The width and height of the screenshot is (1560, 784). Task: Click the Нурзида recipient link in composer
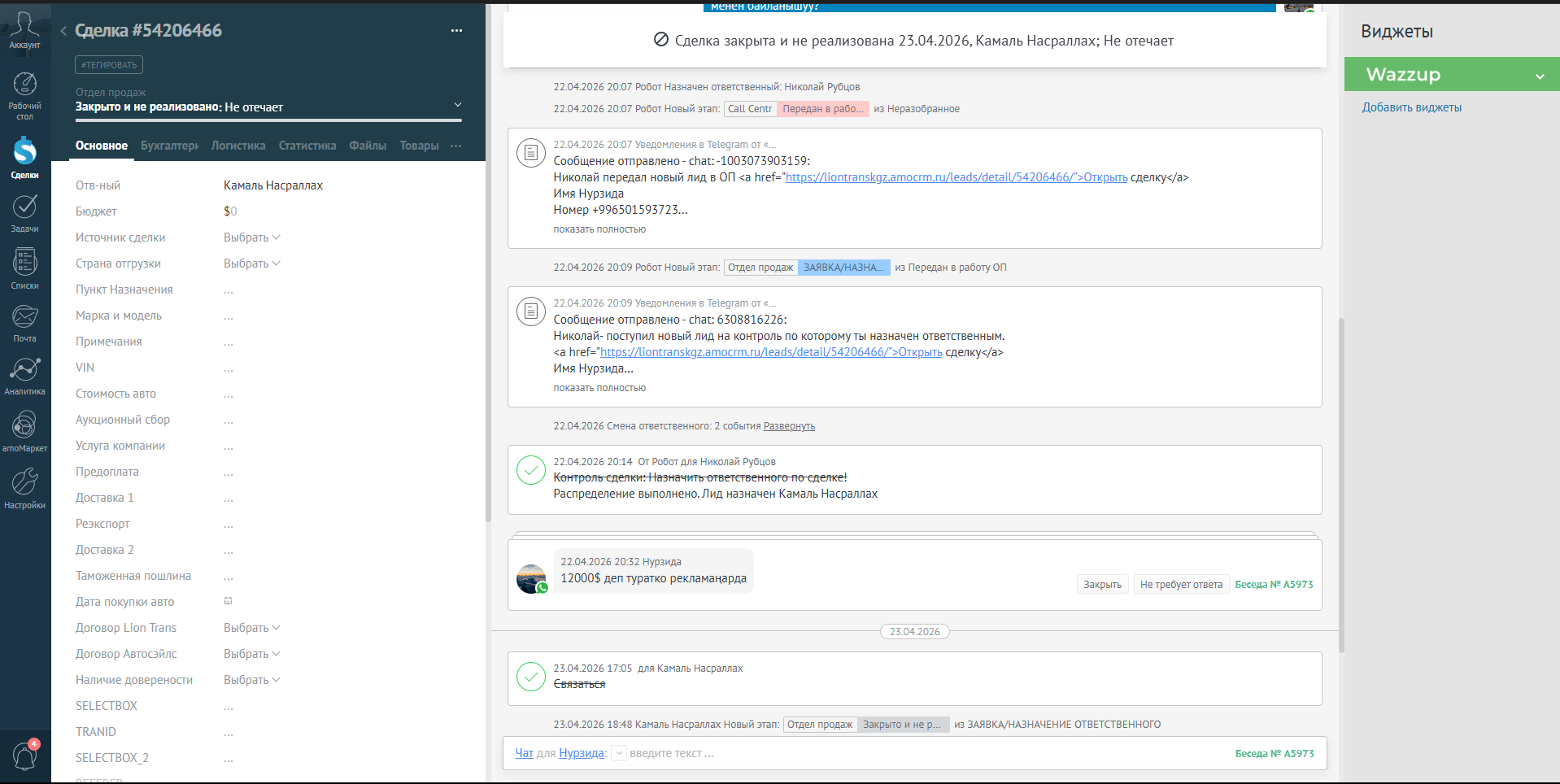tap(582, 753)
